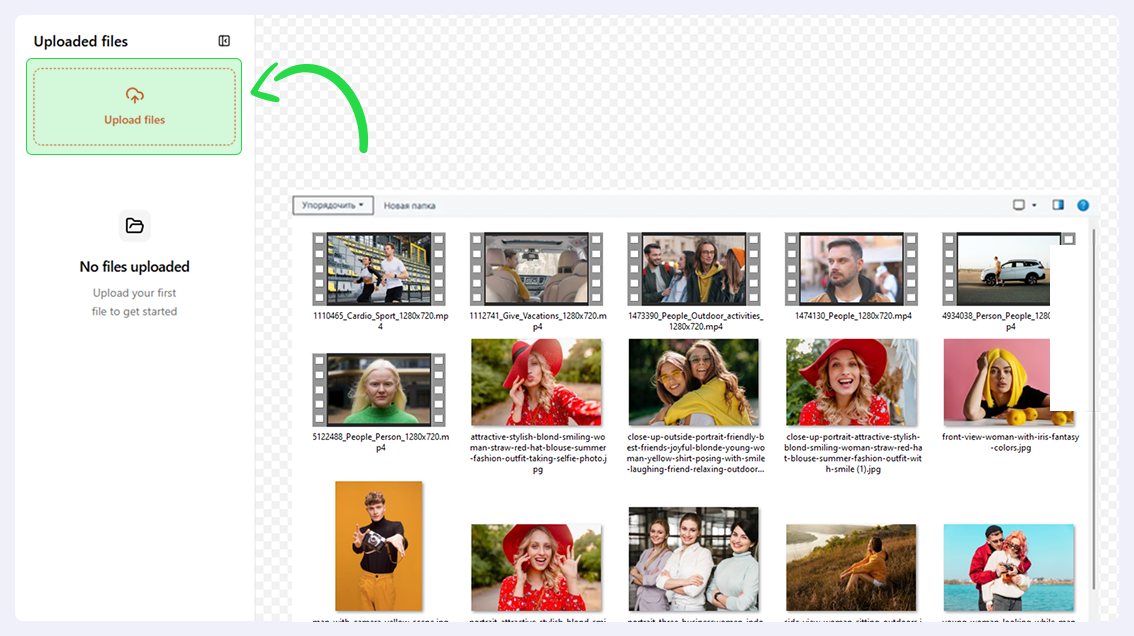Click the front-view-woman-with-iris-fantasy-colors.jpg file name
The width and height of the screenshot is (1134, 636).
click(1010, 442)
